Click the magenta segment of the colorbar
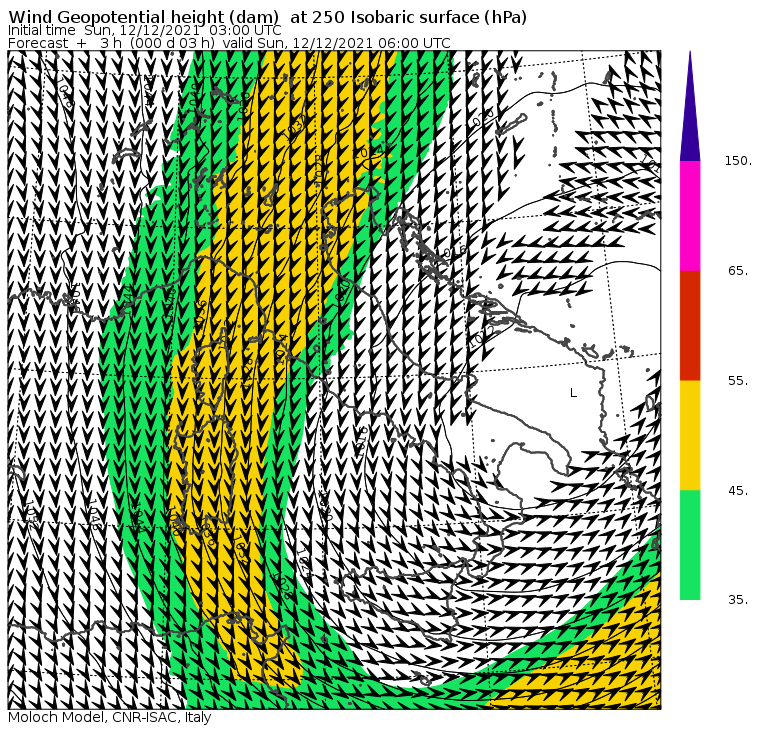This screenshot has width=760, height=731. (x=690, y=216)
